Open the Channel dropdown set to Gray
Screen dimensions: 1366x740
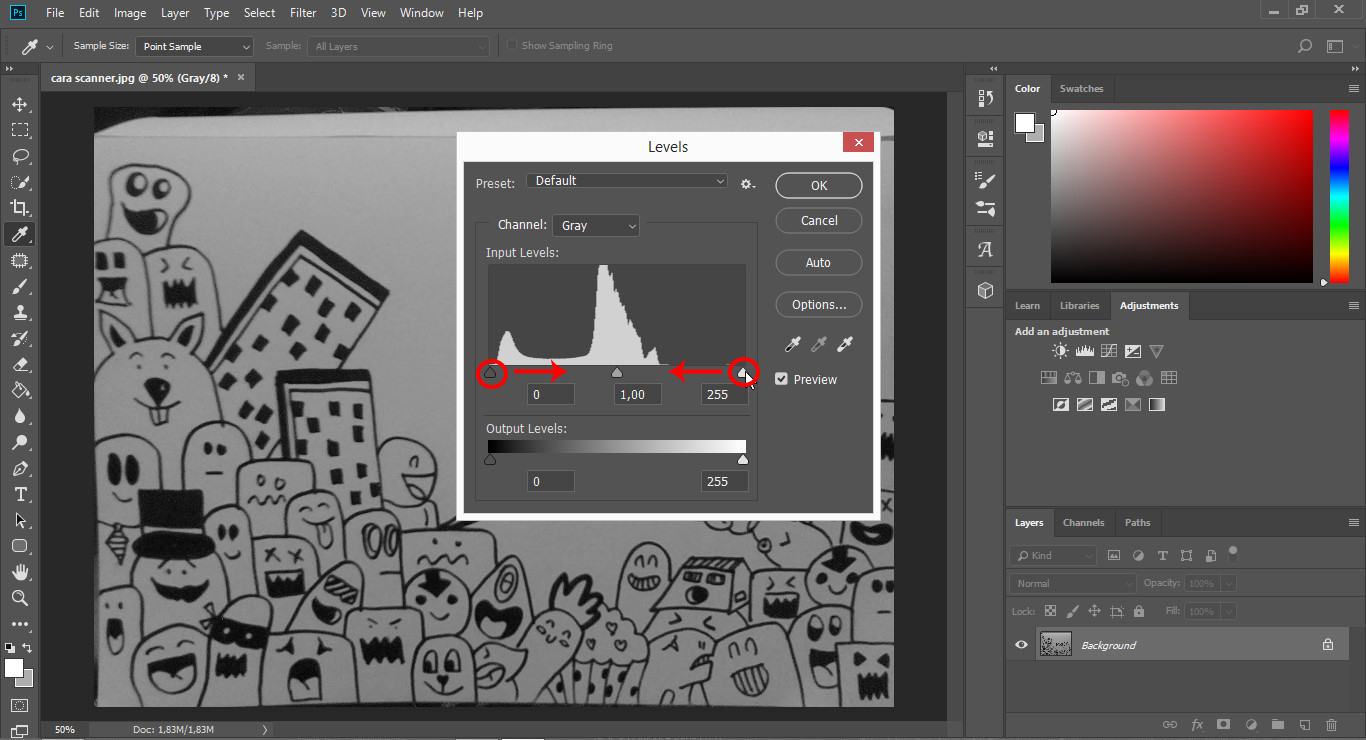coord(596,226)
